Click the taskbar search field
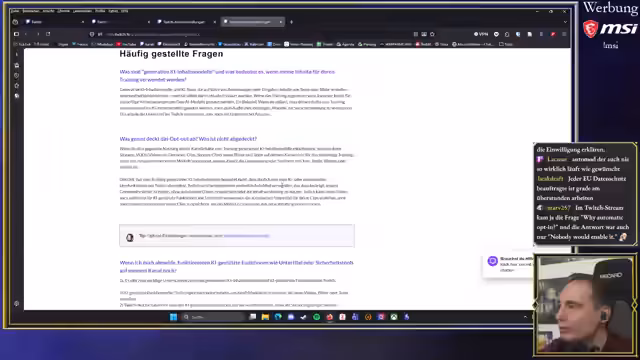This screenshot has width=640, height=360. pos(213,317)
